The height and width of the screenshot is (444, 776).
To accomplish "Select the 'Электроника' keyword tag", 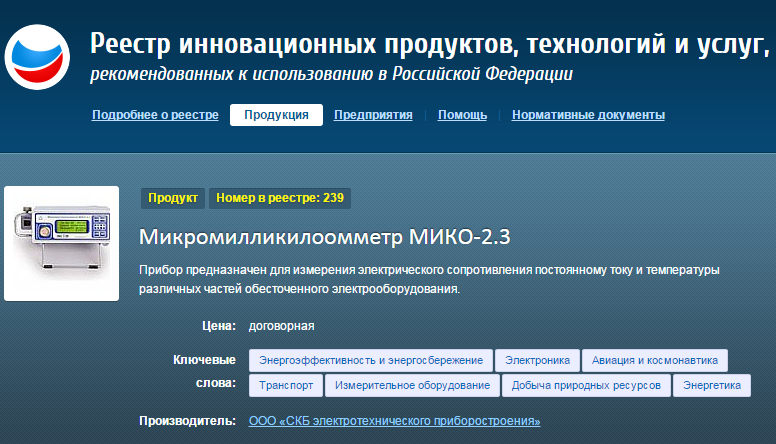I will [x=537, y=360].
